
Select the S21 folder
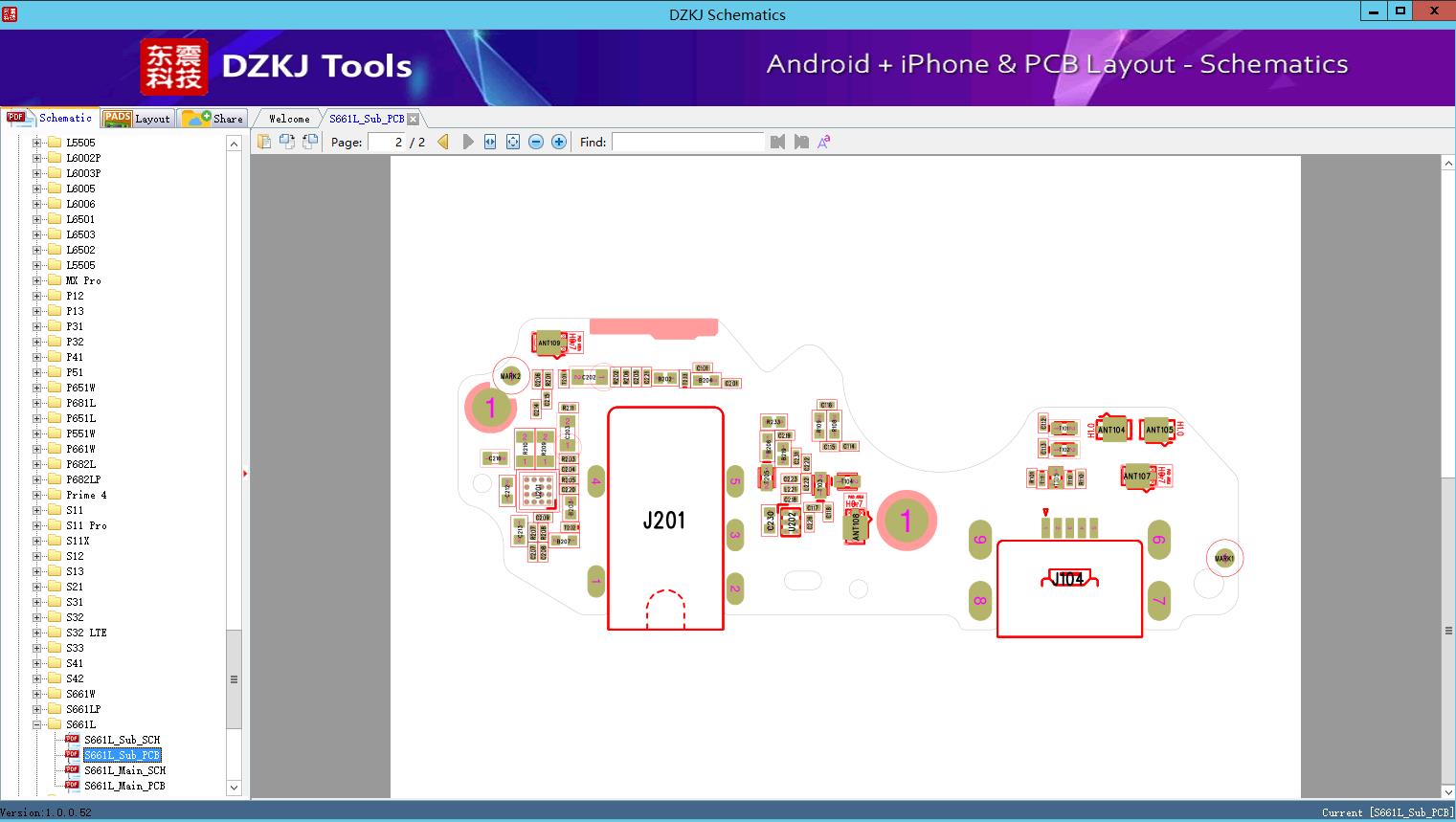[75, 587]
